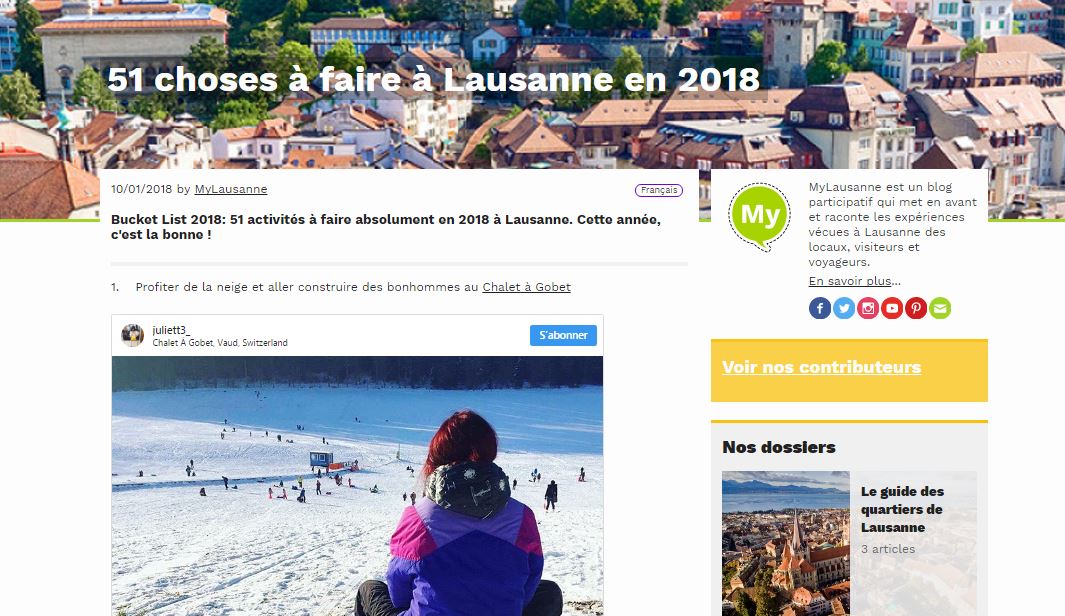Open the MyLausanne Facebook page icon
1065x616 pixels.
click(x=820, y=308)
